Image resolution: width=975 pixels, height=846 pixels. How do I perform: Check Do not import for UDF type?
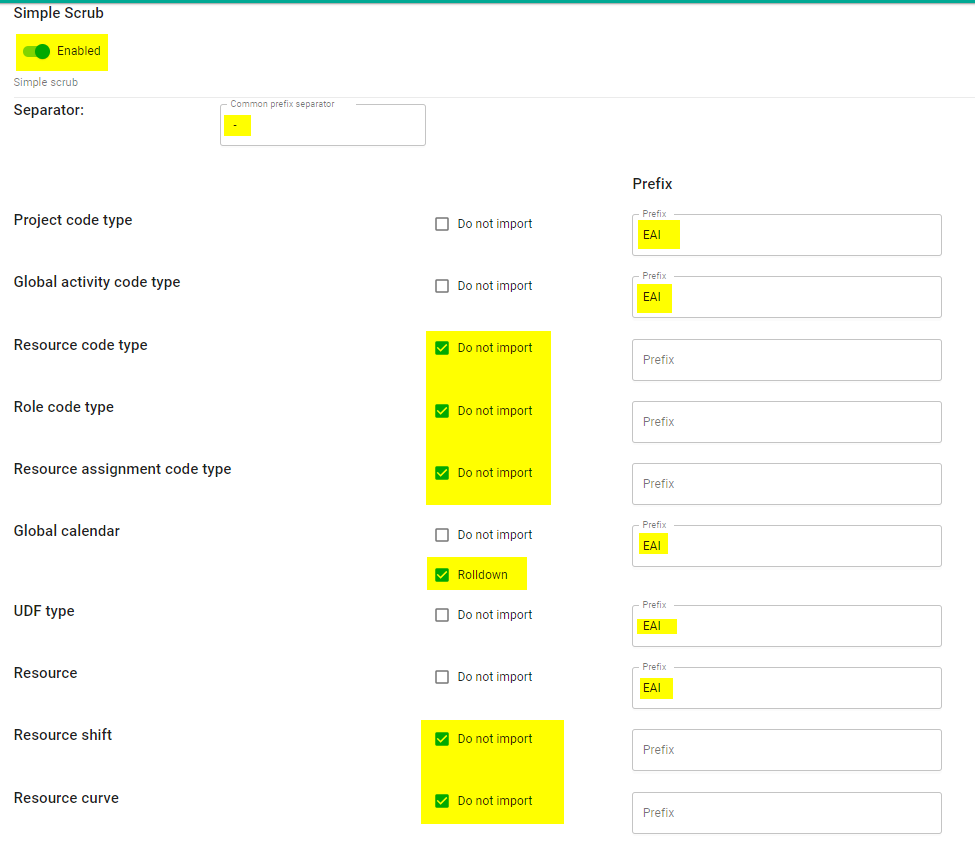(x=442, y=615)
